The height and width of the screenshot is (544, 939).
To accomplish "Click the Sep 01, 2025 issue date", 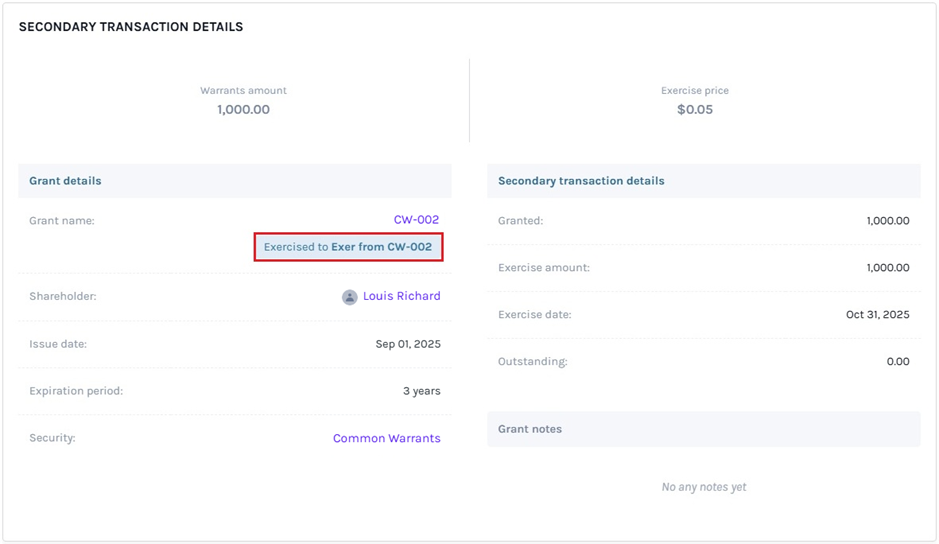I will [x=408, y=344].
